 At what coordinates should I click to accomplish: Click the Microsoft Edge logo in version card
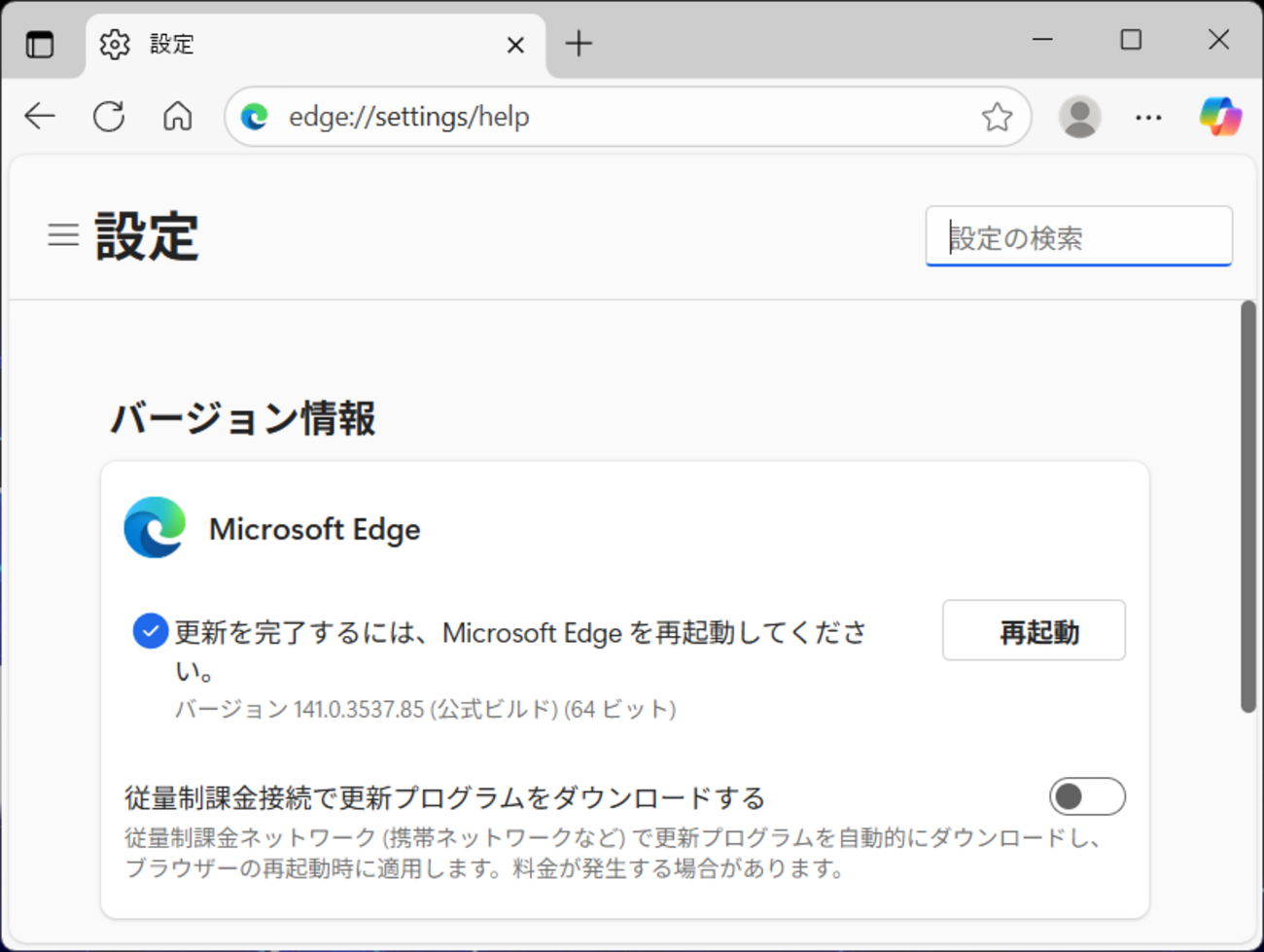pos(155,528)
